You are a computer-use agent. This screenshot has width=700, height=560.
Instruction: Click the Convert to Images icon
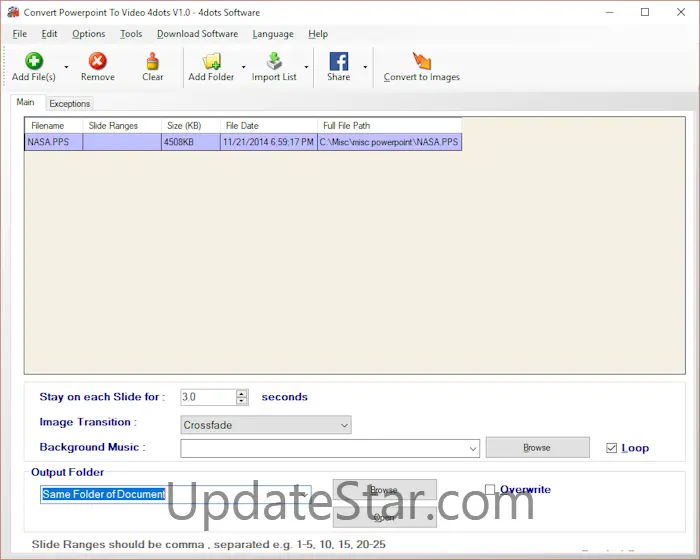click(x=421, y=61)
